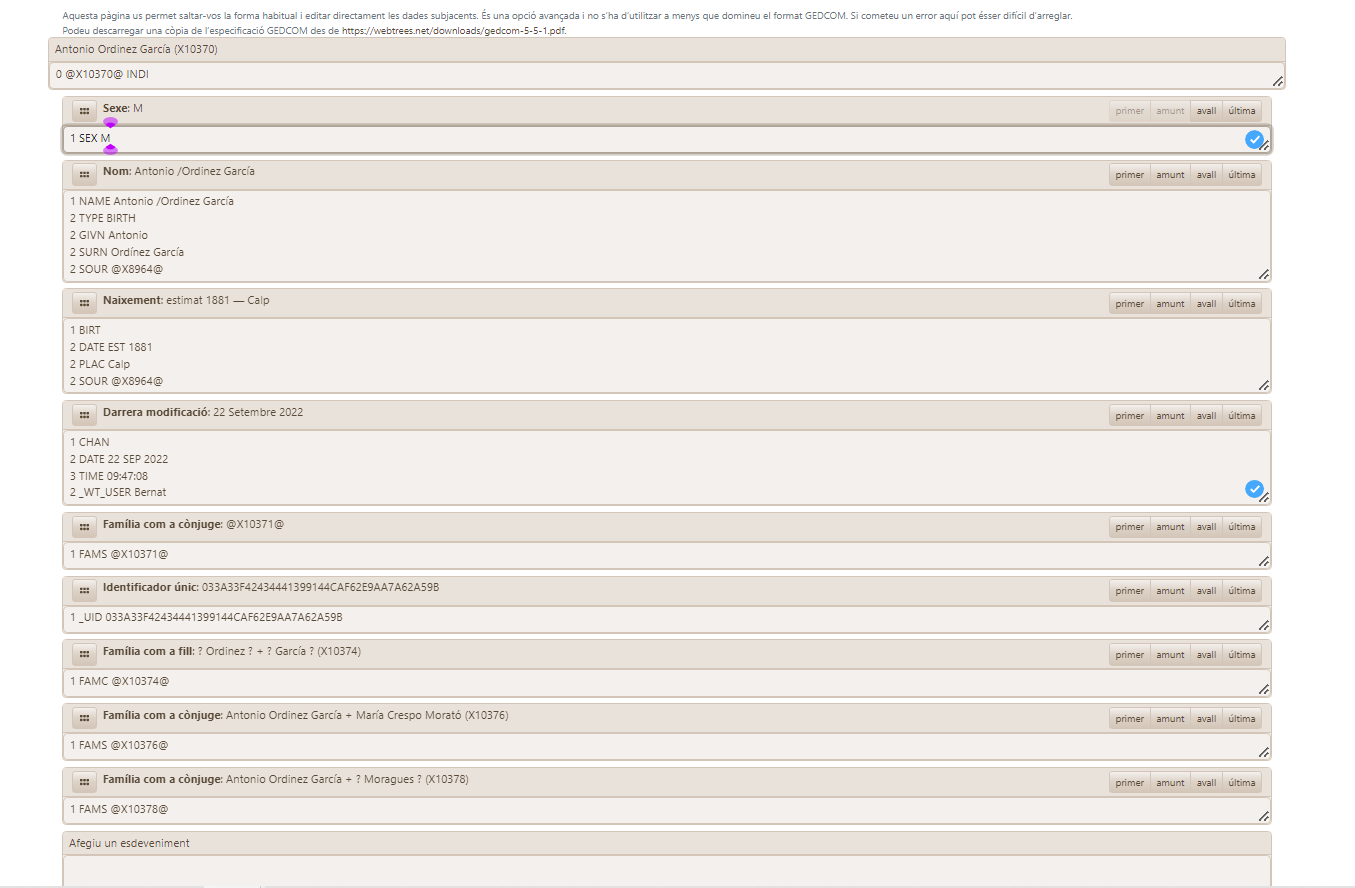
Task: Click the resize grip of the BIRT textarea
Action: pos(1263,386)
